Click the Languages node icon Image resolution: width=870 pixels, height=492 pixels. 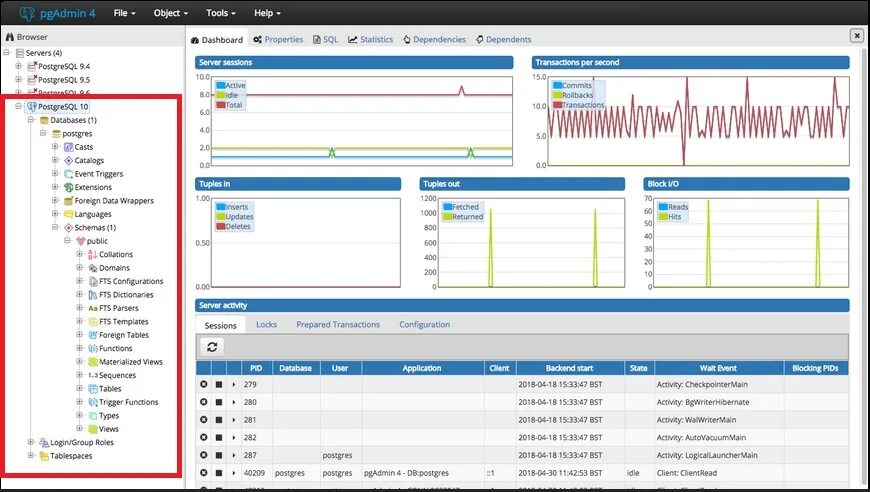pyautogui.click(x=68, y=214)
